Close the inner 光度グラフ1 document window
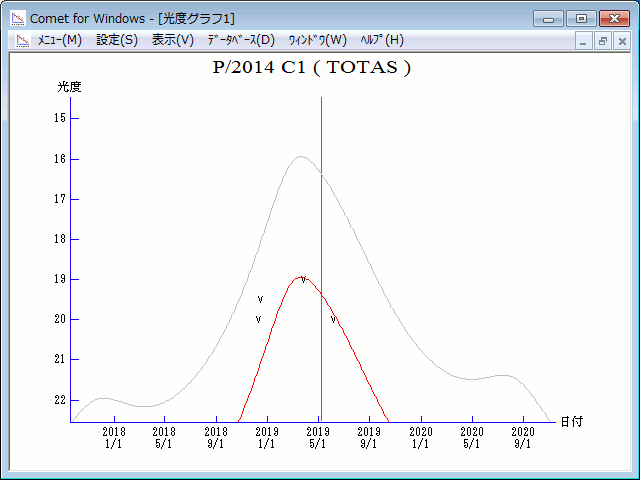640x480 pixels. [x=621, y=41]
